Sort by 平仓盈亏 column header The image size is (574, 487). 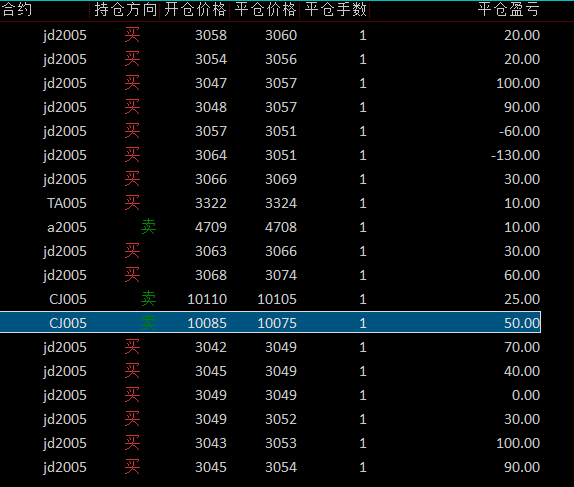(508, 10)
